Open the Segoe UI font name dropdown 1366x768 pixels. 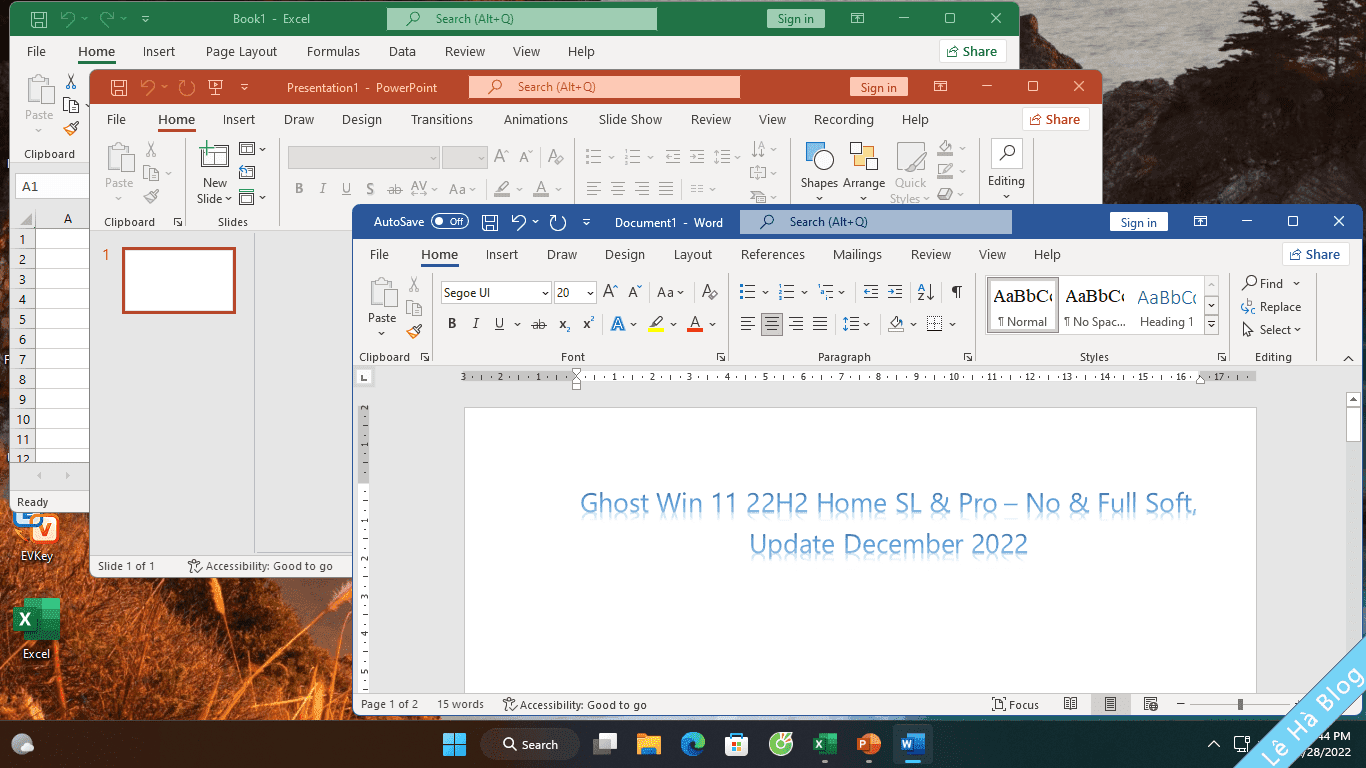pyautogui.click(x=545, y=293)
